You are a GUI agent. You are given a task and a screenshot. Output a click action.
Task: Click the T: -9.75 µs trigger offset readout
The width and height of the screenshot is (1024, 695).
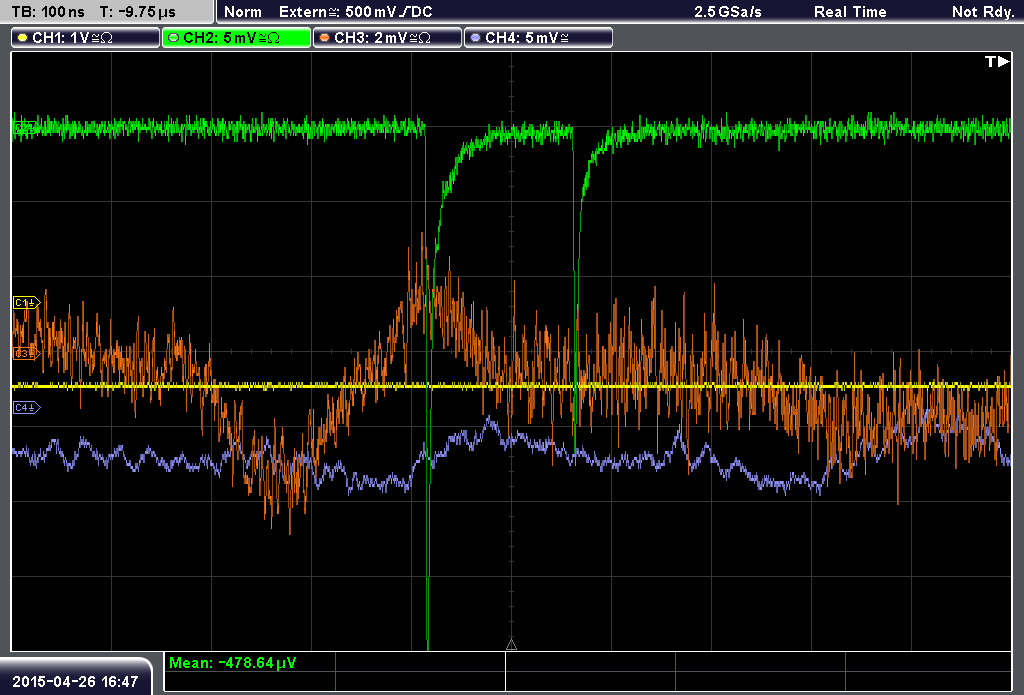(x=137, y=12)
